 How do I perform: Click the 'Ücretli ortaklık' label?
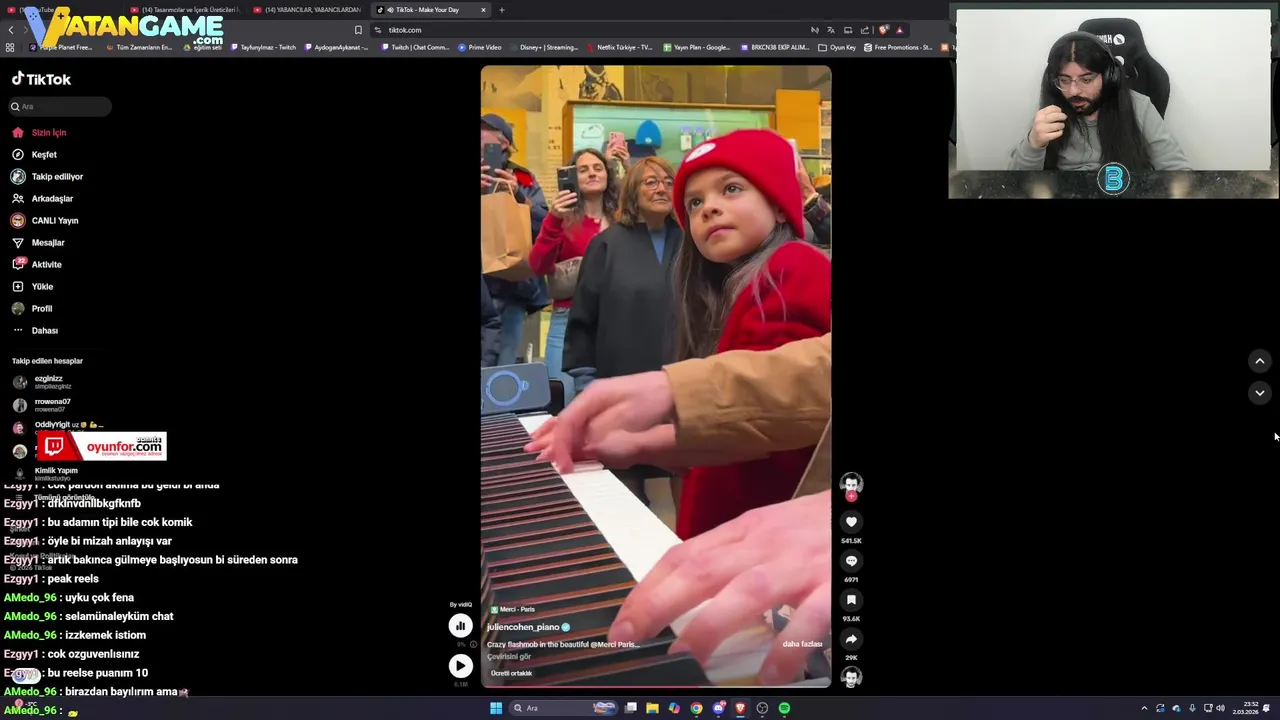(511, 673)
